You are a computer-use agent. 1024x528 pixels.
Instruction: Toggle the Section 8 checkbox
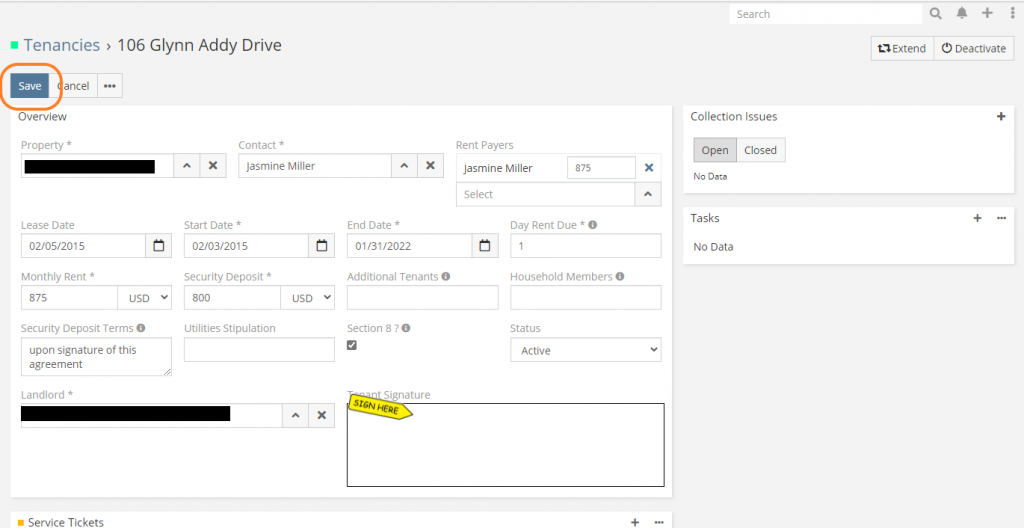pos(352,345)
